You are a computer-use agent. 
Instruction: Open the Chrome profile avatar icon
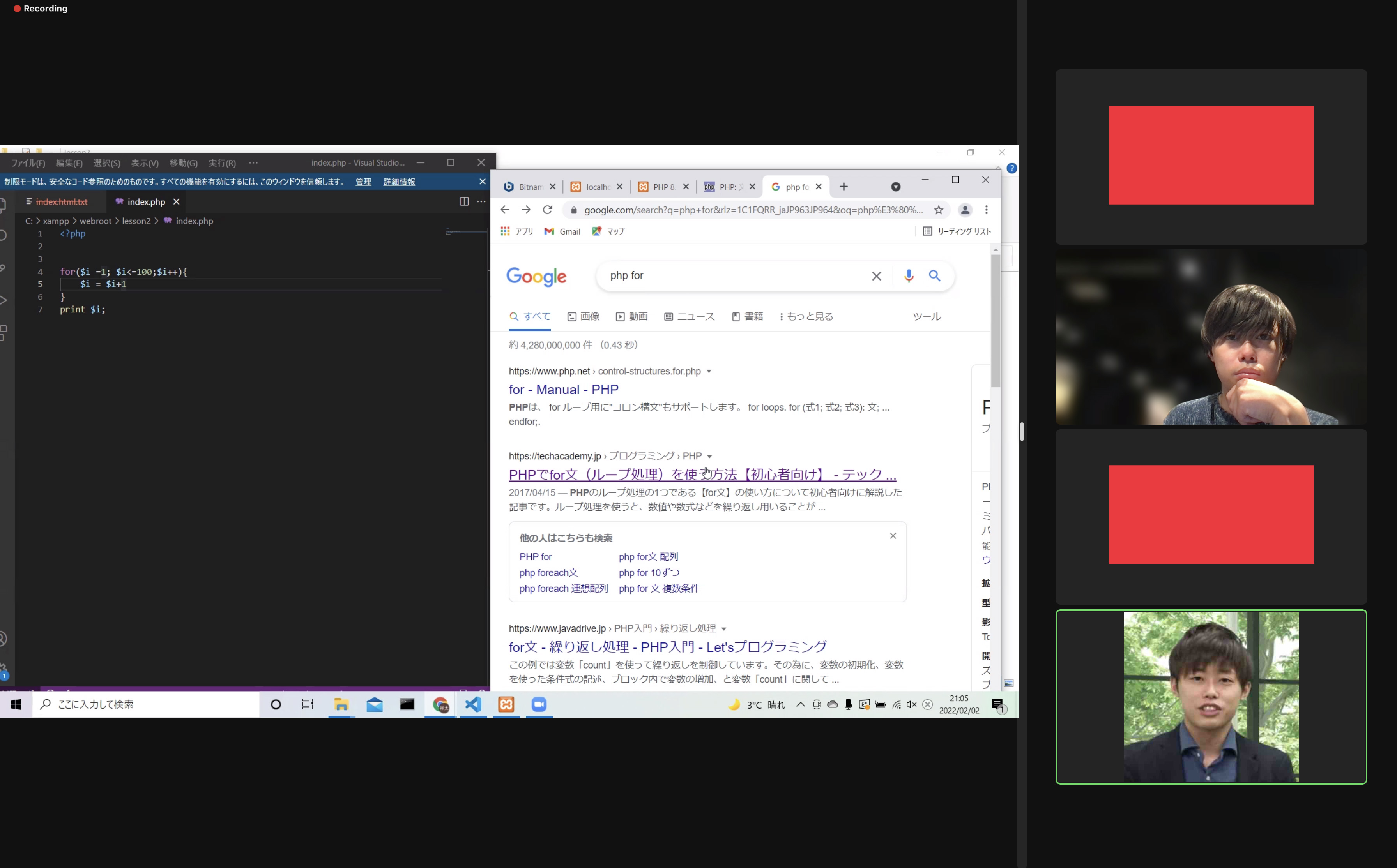965,210
